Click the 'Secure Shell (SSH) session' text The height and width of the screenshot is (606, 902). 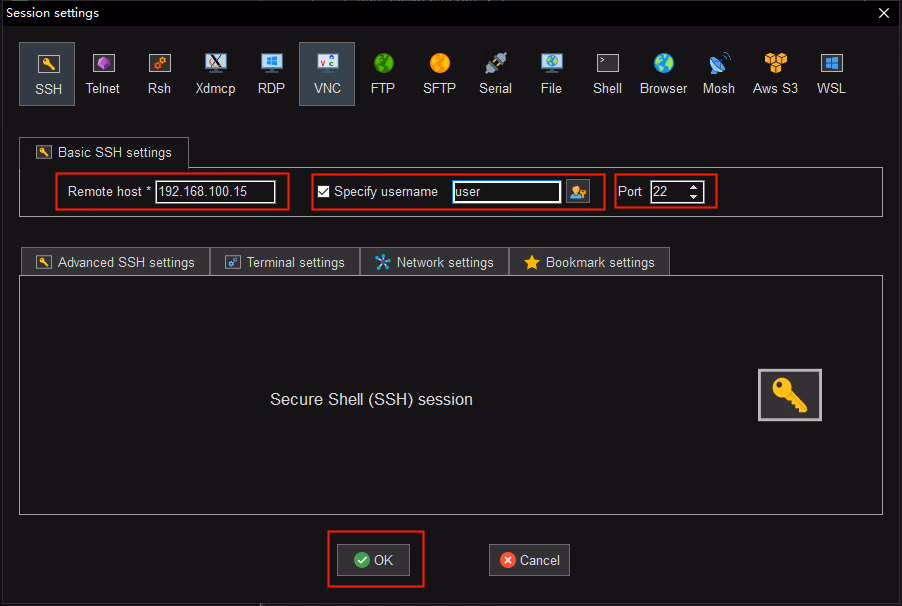pyautogui.click(x=372, y=399)
